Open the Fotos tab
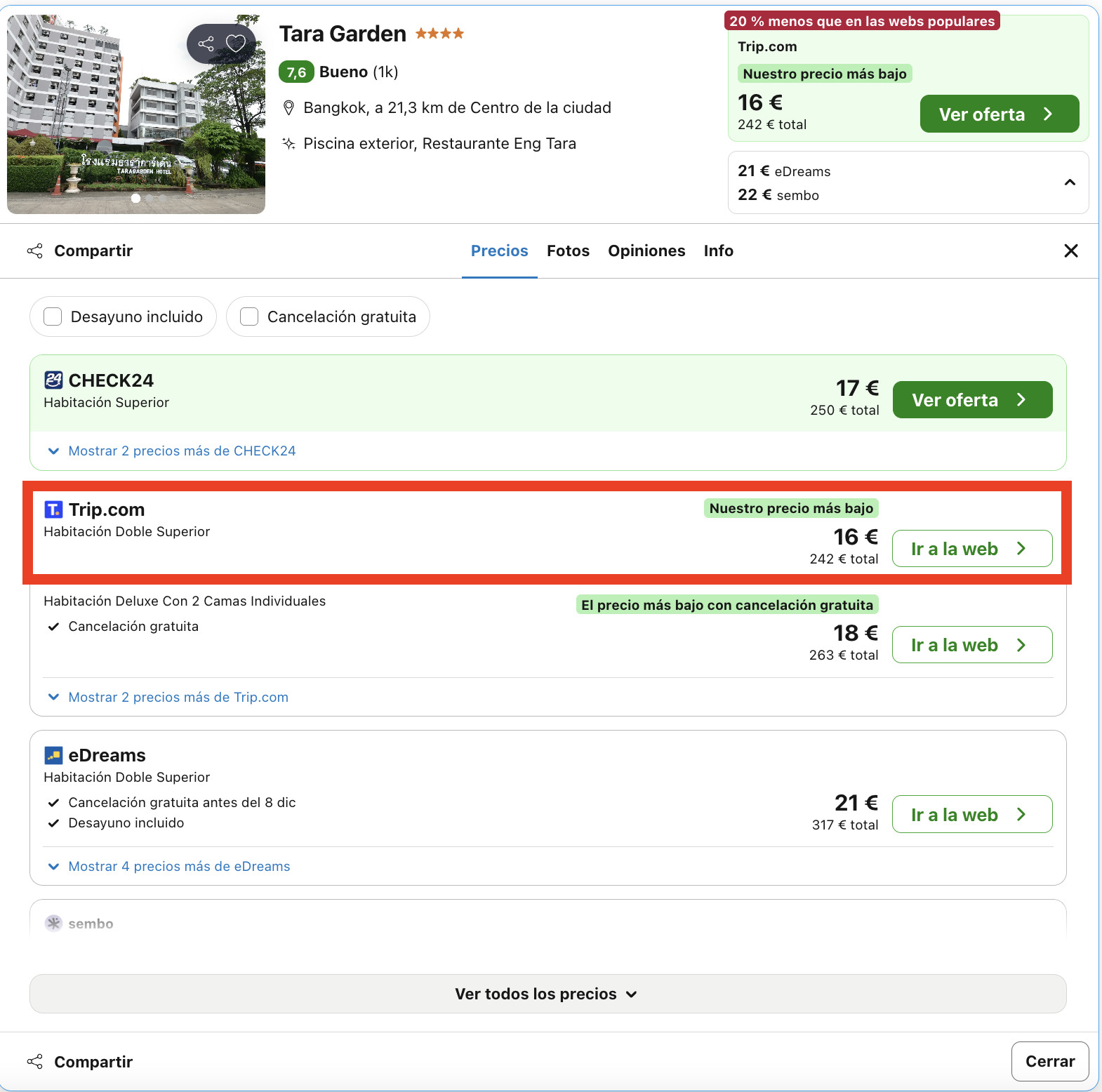This screenshot has width=1102, height=1092. point(568,251)
